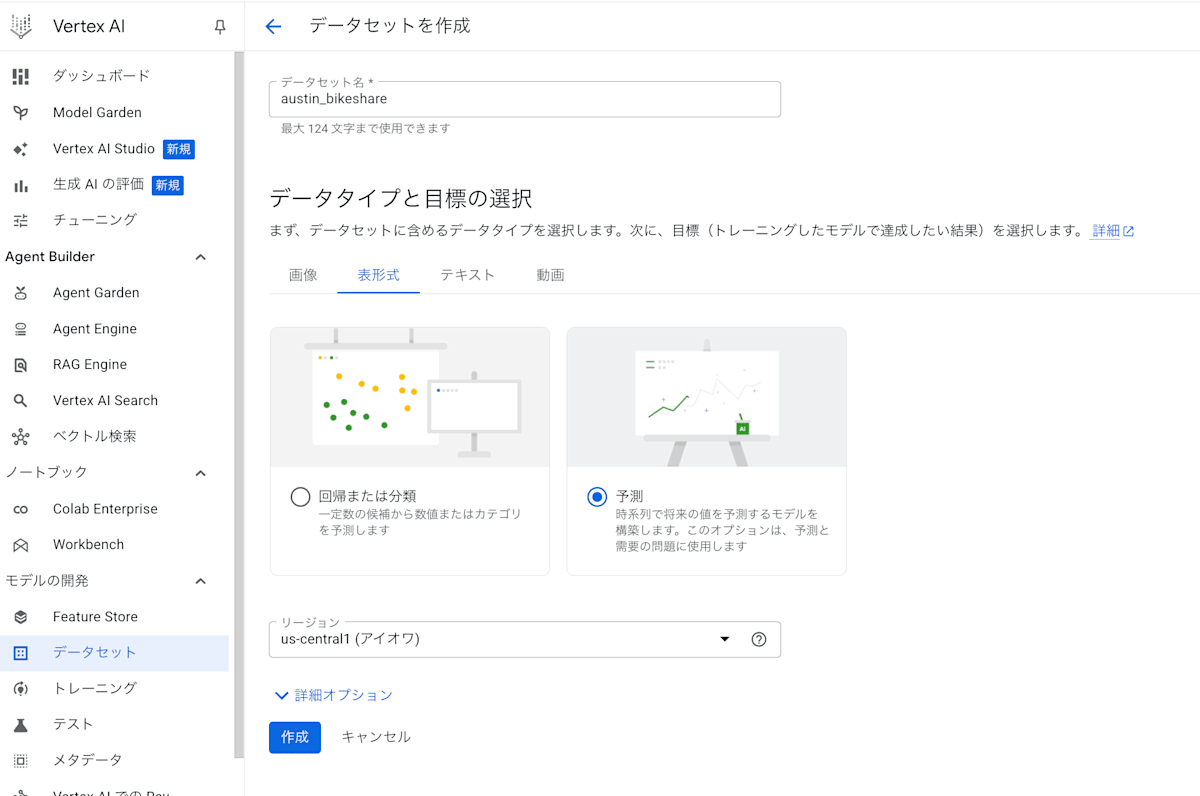The width and height of the screenshot is (1200, 796).
Task: Click the forecast chart illustration thumbnail
Action: 706,397
